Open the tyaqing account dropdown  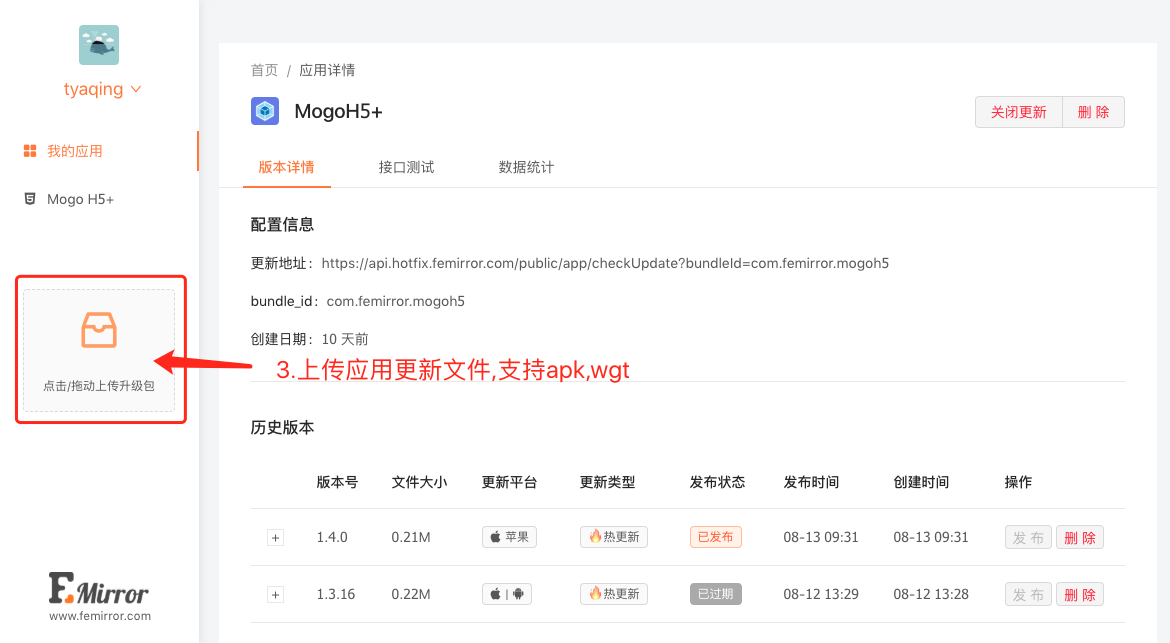click(102, 89)
